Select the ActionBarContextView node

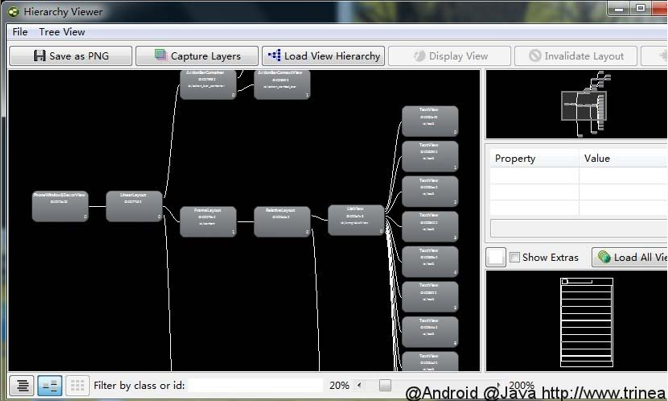(x=282, y=84)
